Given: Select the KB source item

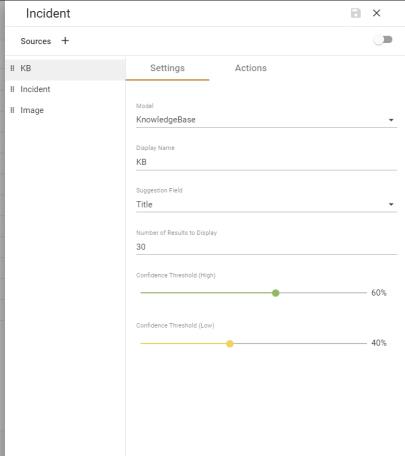Looking at the screenshot, I should tap(65, 68).
